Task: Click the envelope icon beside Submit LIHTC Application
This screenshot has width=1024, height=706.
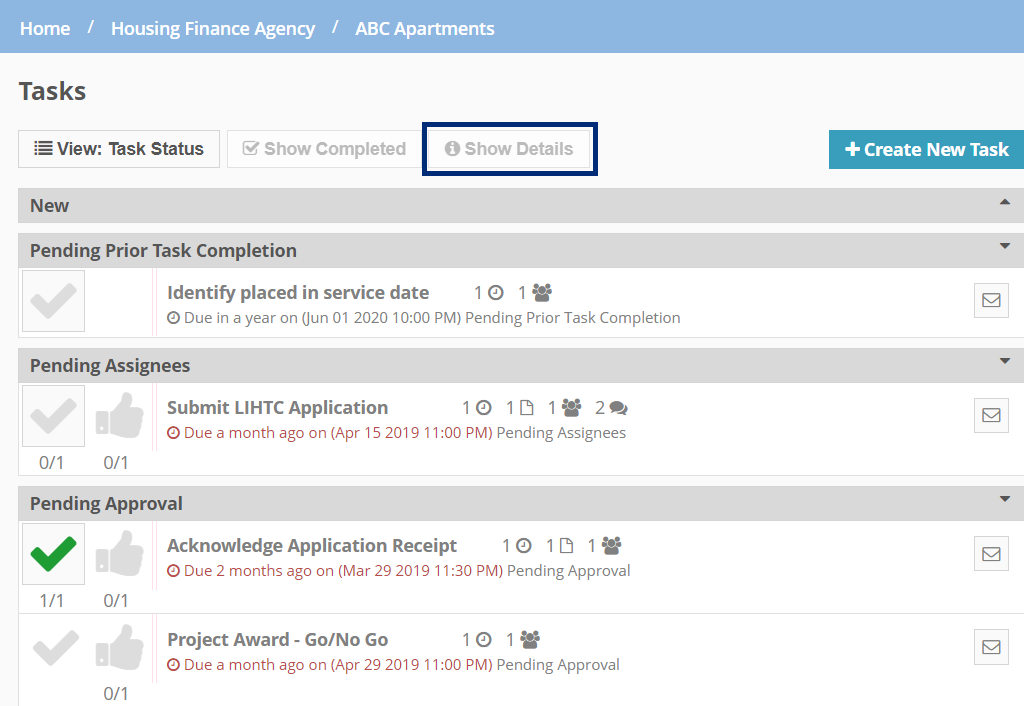Action: pyautogui.click(x=991, y=415)
